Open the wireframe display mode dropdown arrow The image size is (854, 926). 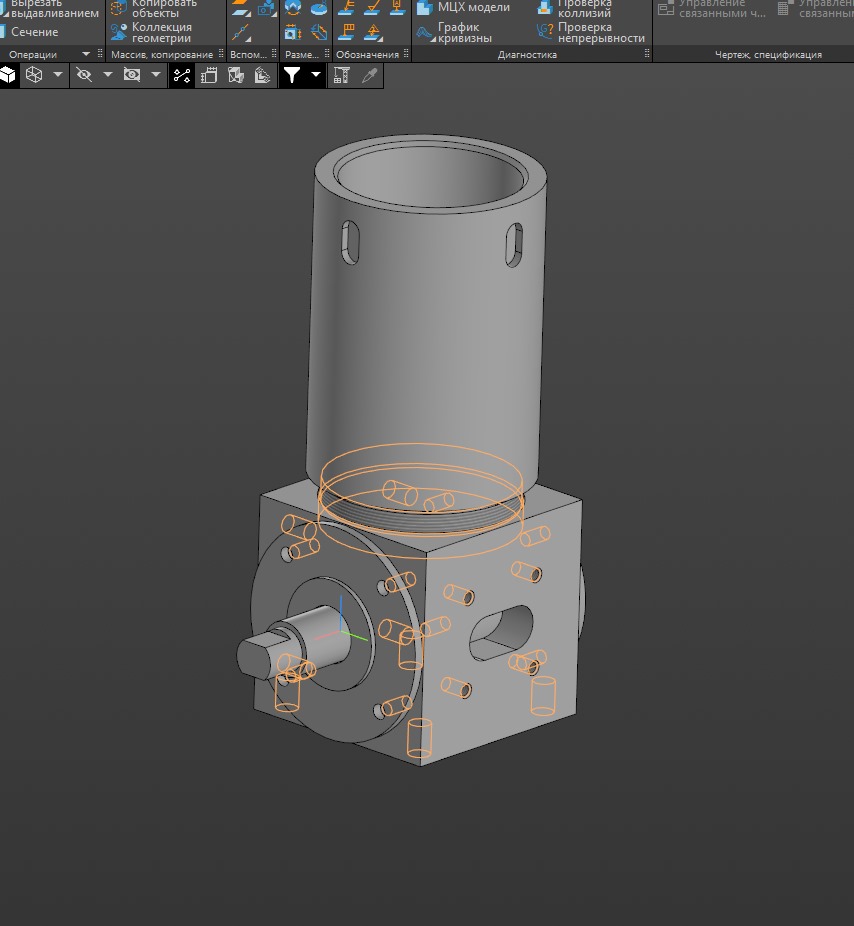point(58,75)
